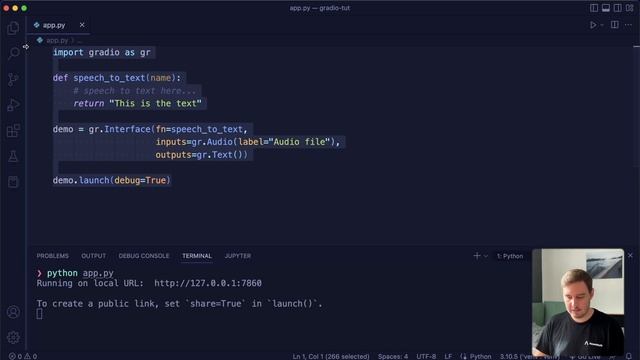Select the app.py editor tab
Viewport: 640px width, 360px height.
(x=59, y=25)
